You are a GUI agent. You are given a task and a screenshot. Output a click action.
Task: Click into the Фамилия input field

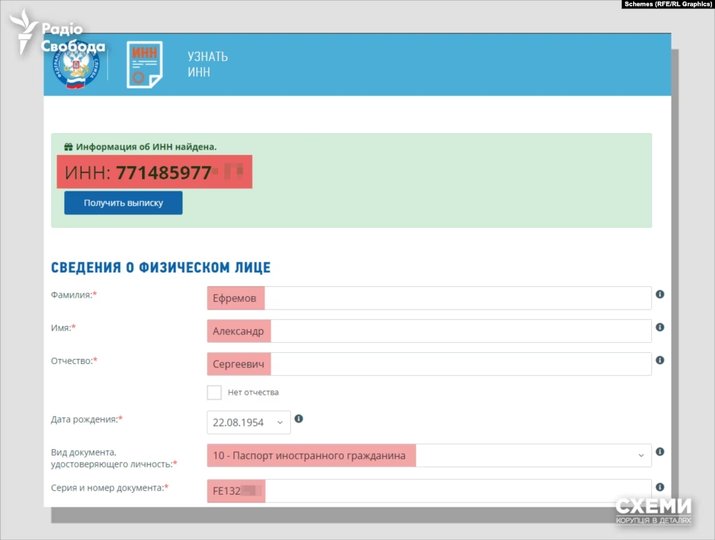pos(428,298)
